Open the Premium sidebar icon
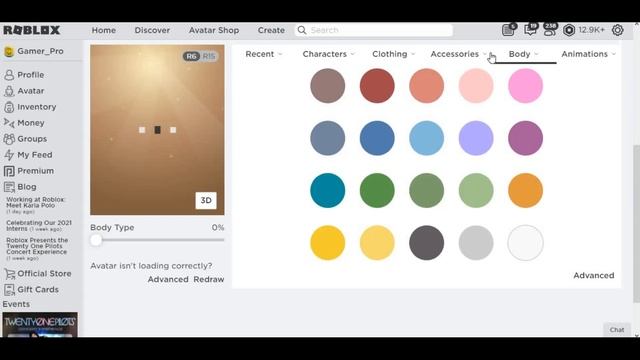 coord(9,171)
